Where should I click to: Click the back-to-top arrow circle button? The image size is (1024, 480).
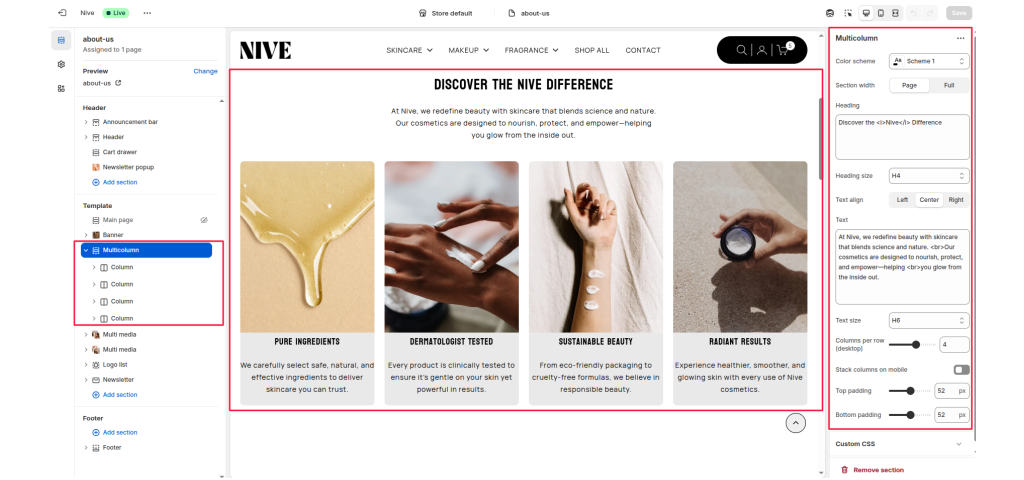[x=795, y=423]
